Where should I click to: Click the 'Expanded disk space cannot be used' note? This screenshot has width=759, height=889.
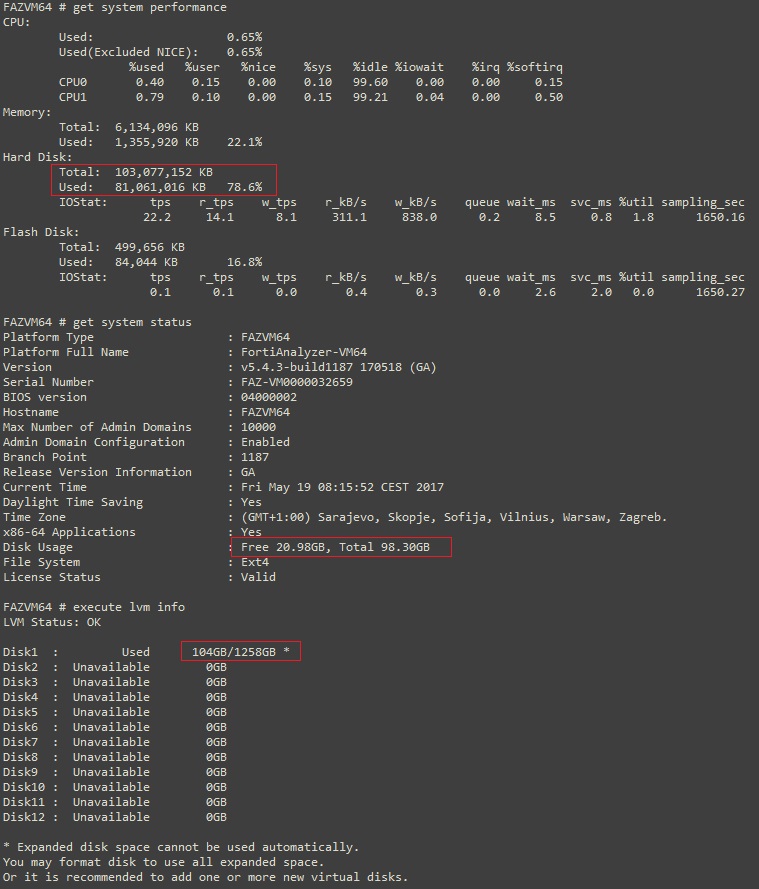click(185, 847)
